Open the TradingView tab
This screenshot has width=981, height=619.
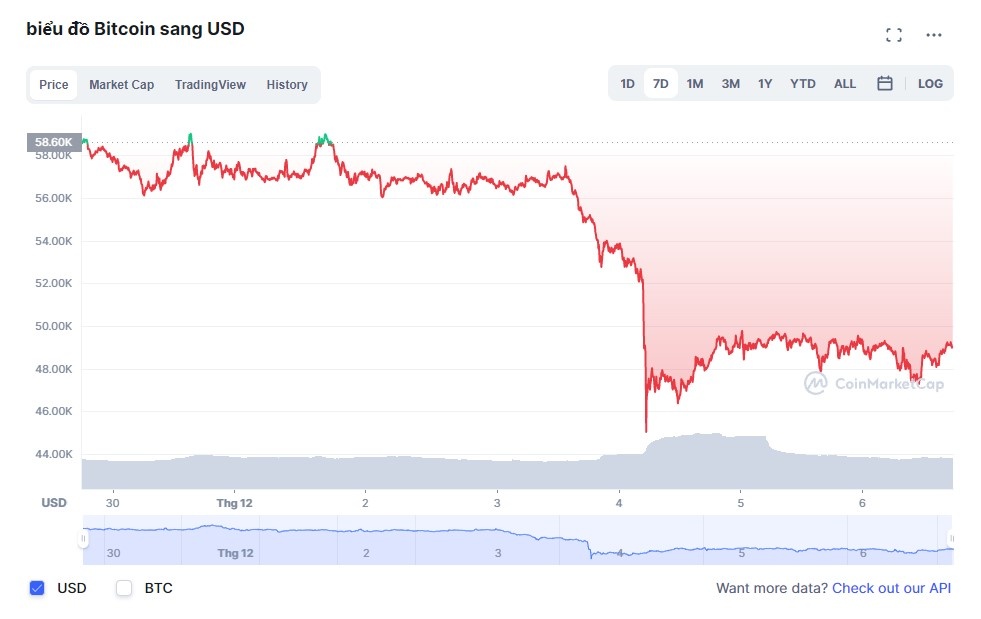(x=210, y=85)
